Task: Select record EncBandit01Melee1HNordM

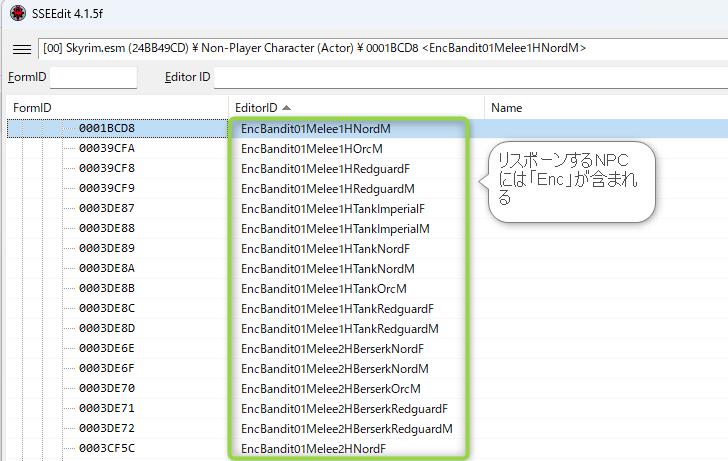Action: click(315, 129)
